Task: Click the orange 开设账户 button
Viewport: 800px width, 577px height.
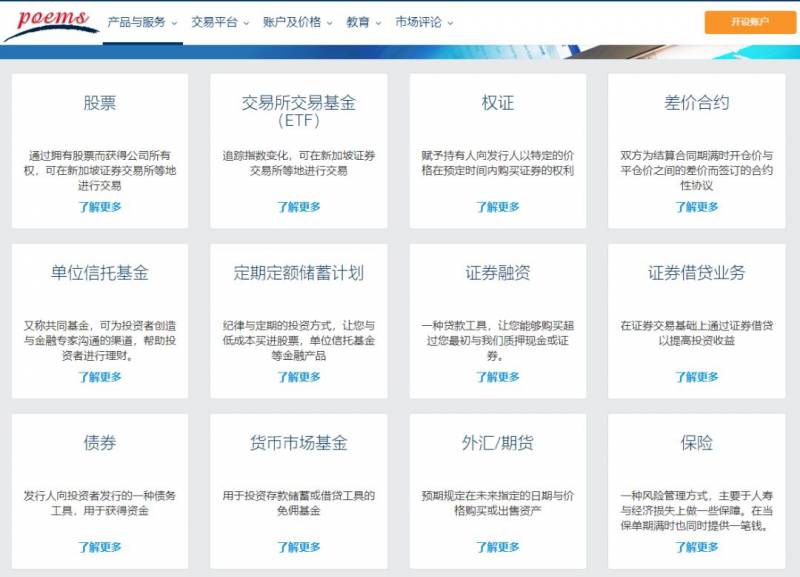Action: point(750,22)
